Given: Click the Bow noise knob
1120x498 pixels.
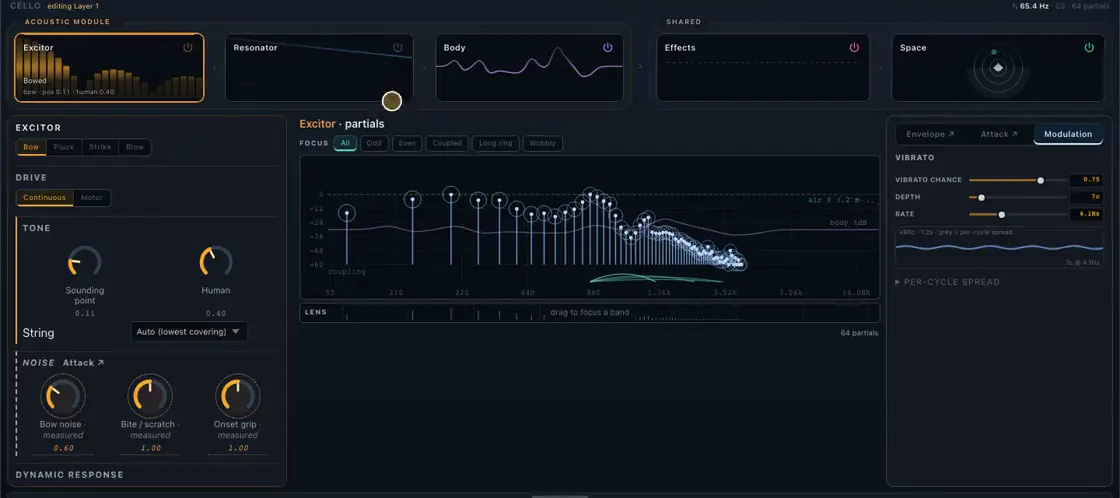Looking at the screenshot, I should click(x=62, y=396).
